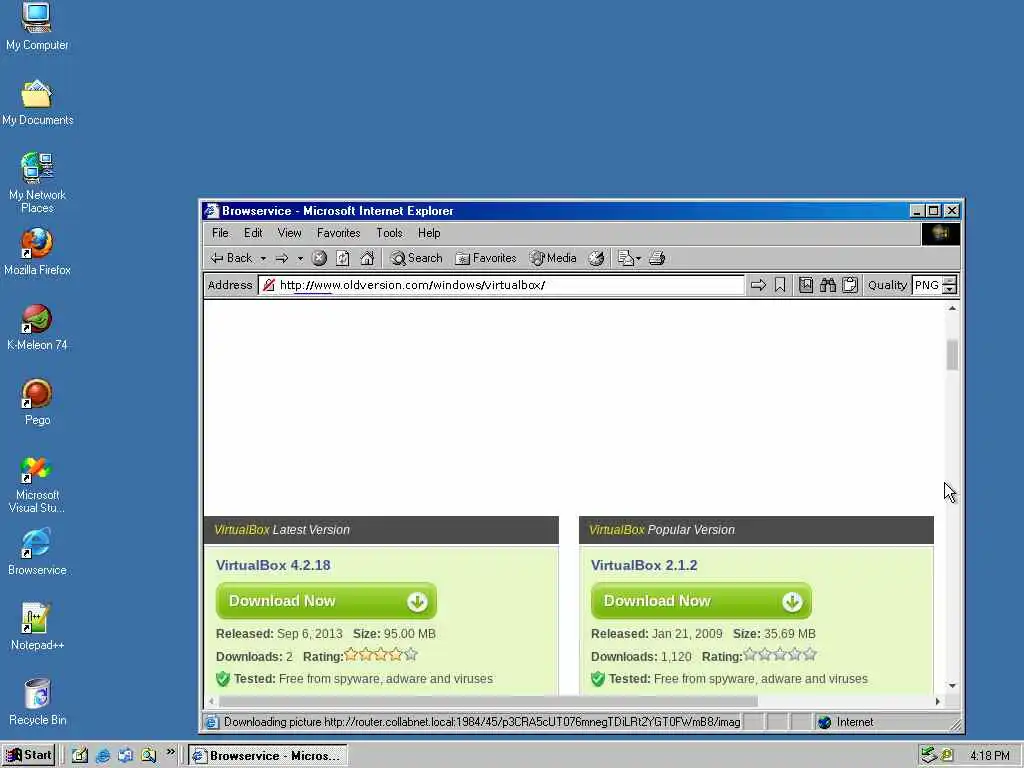Select K-Meleon 74 desktop shortcut
Screen dimensions: 1024x768
click(37, 327)
